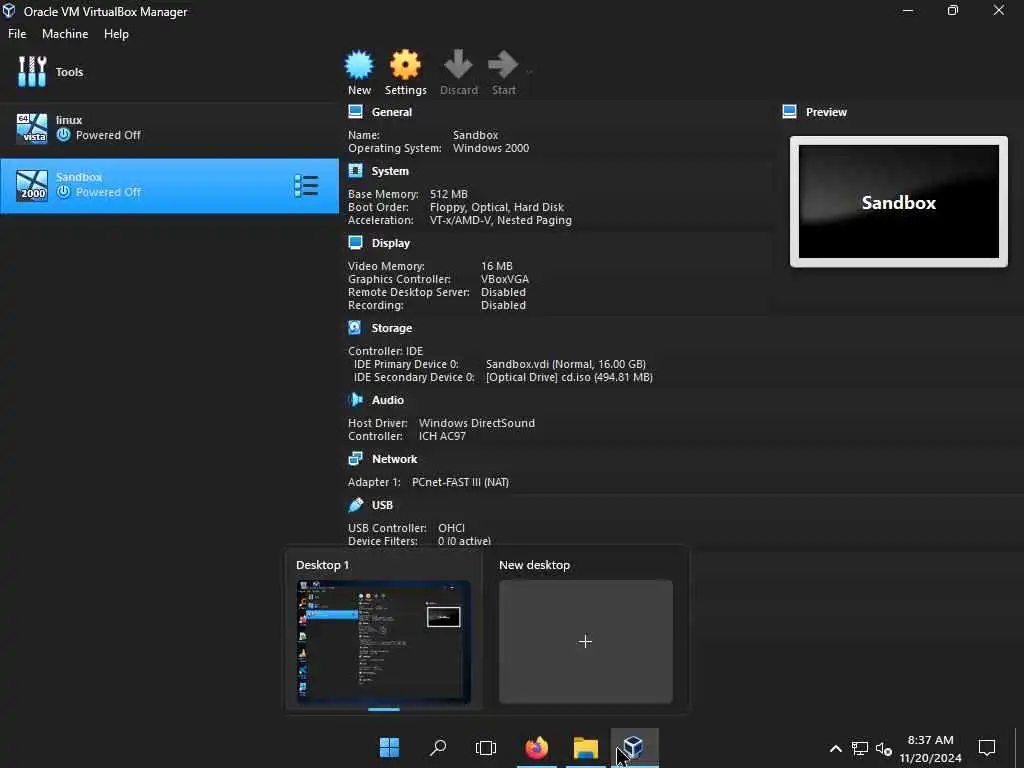The width and height of the screenshot is (1024, 768).
Task: Click the USB section header
Action: (x=382, y=505)
